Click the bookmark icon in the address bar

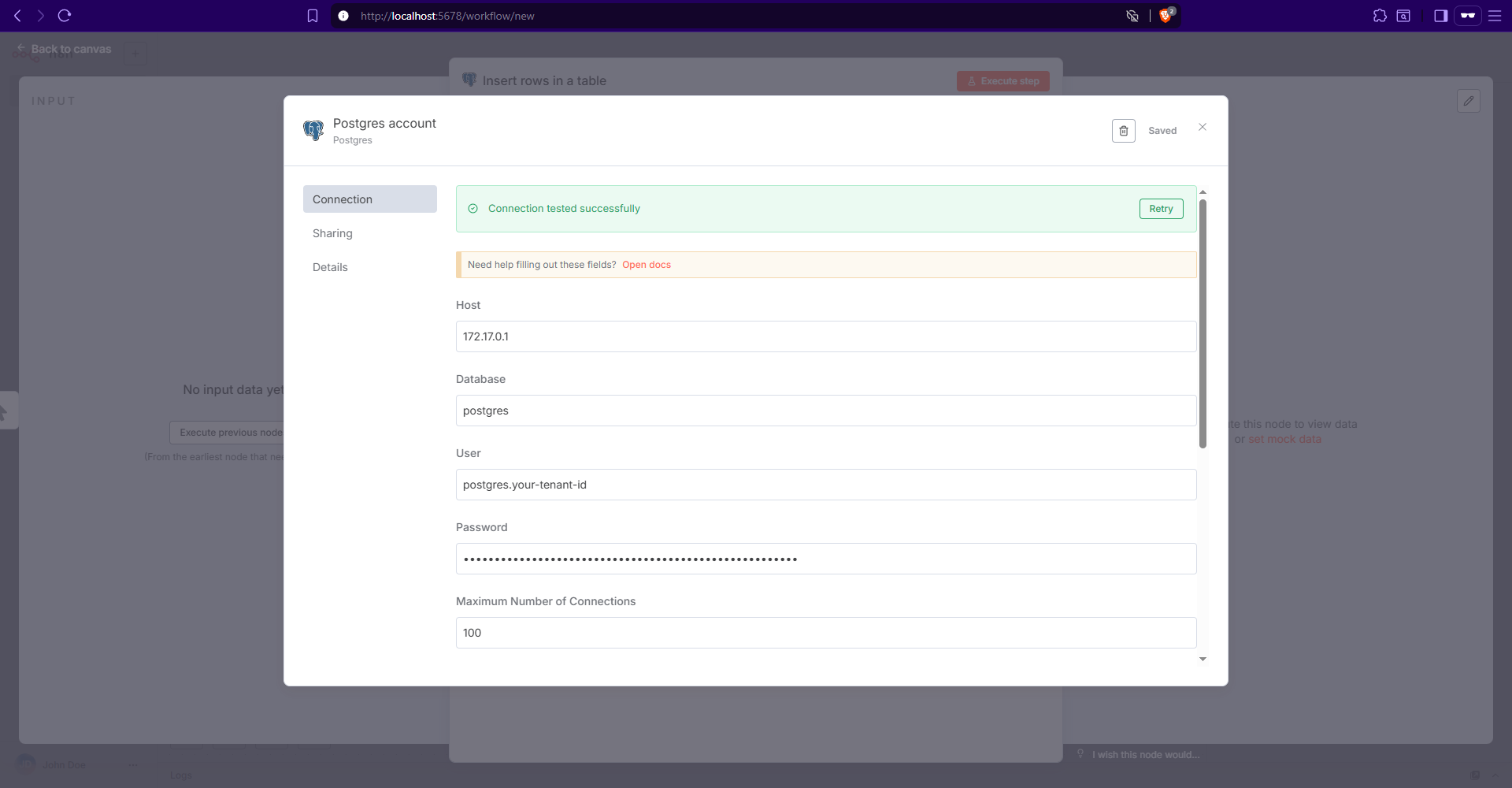313,16
